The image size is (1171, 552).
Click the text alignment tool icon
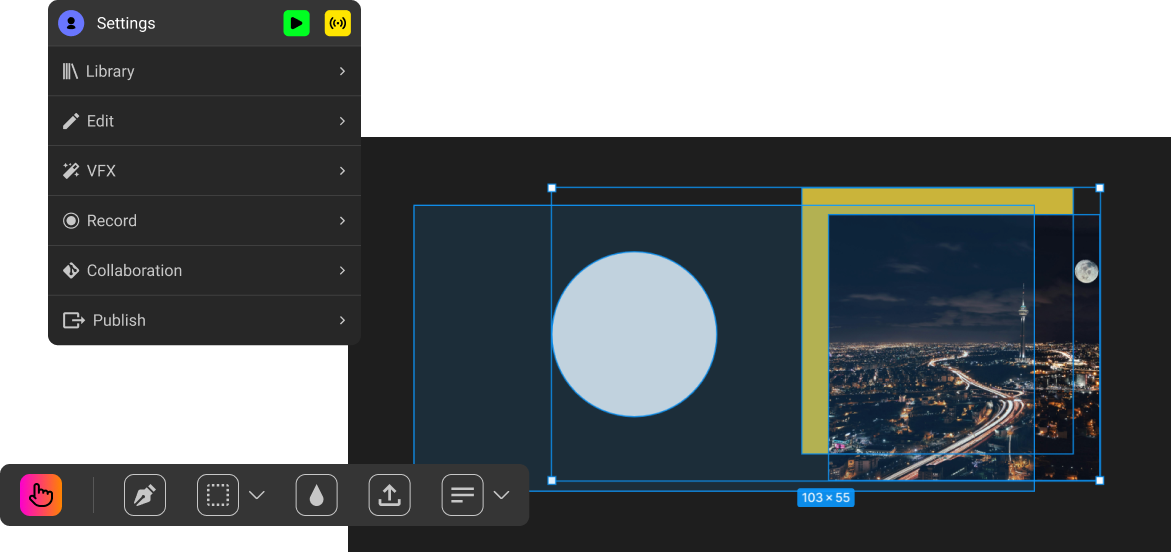pos(463,495)
